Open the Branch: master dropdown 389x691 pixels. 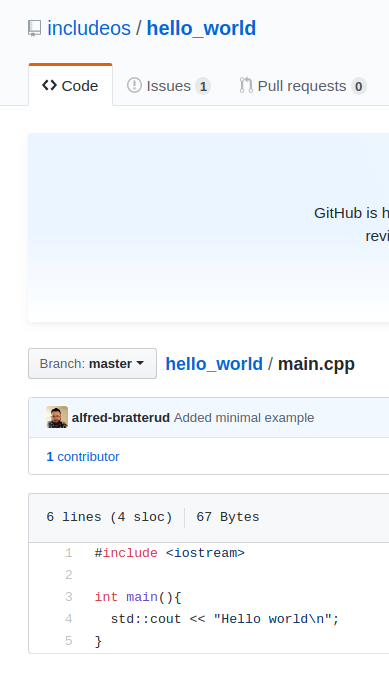[93, 364]
